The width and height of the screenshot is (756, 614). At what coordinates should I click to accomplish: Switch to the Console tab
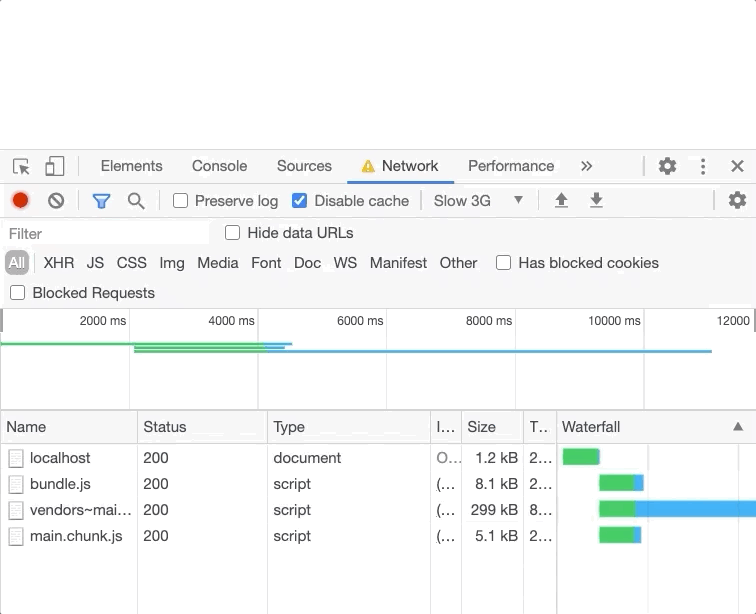(x=219, y=167)
